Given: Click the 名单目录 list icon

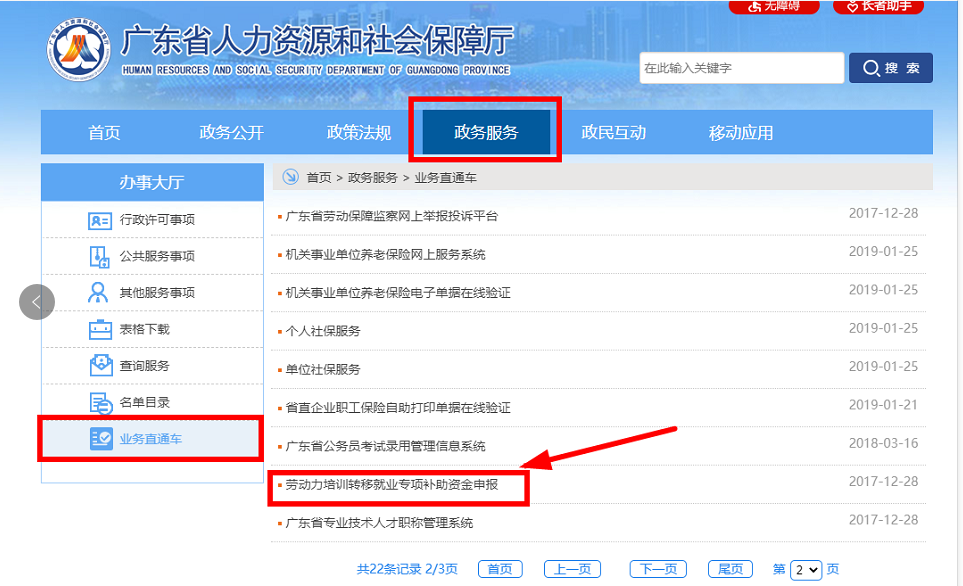Looking at the screenshot, I should pos(101,403).
